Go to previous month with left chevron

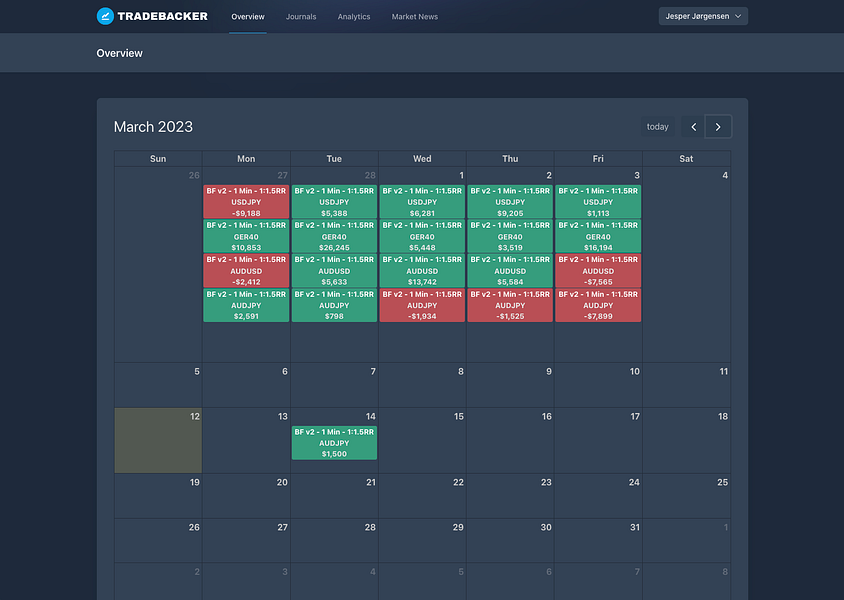(693, 127)
